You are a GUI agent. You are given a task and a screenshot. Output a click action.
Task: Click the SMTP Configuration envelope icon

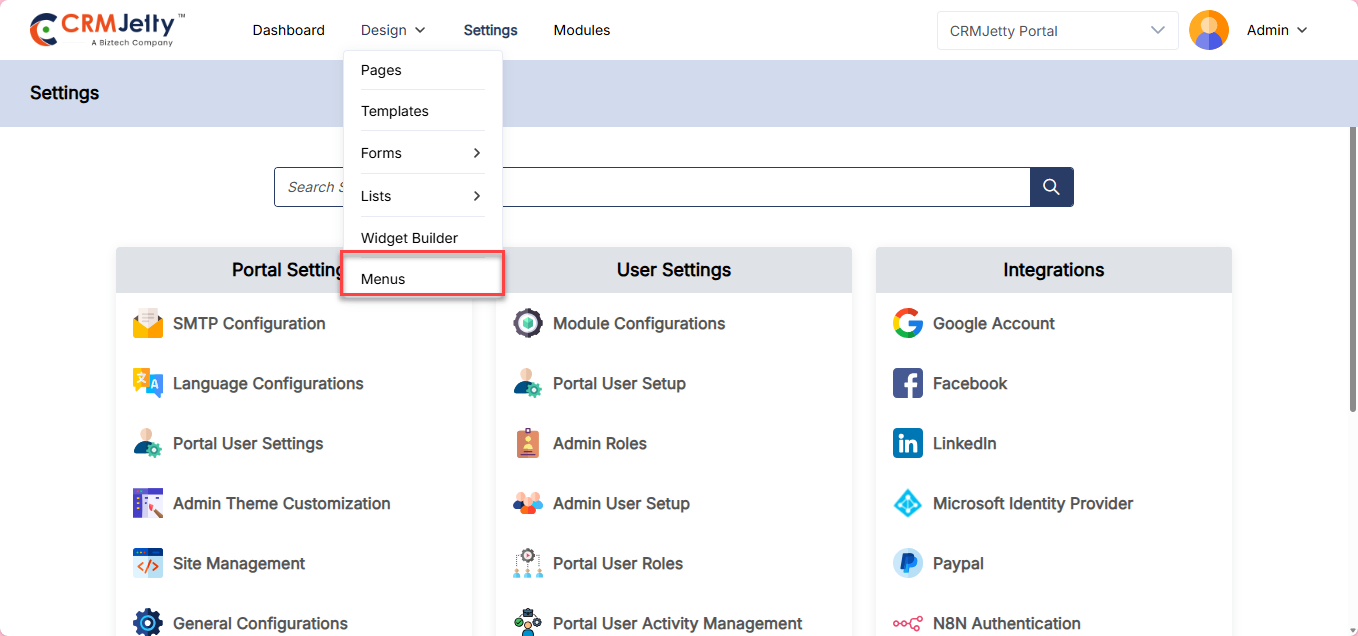148,324
